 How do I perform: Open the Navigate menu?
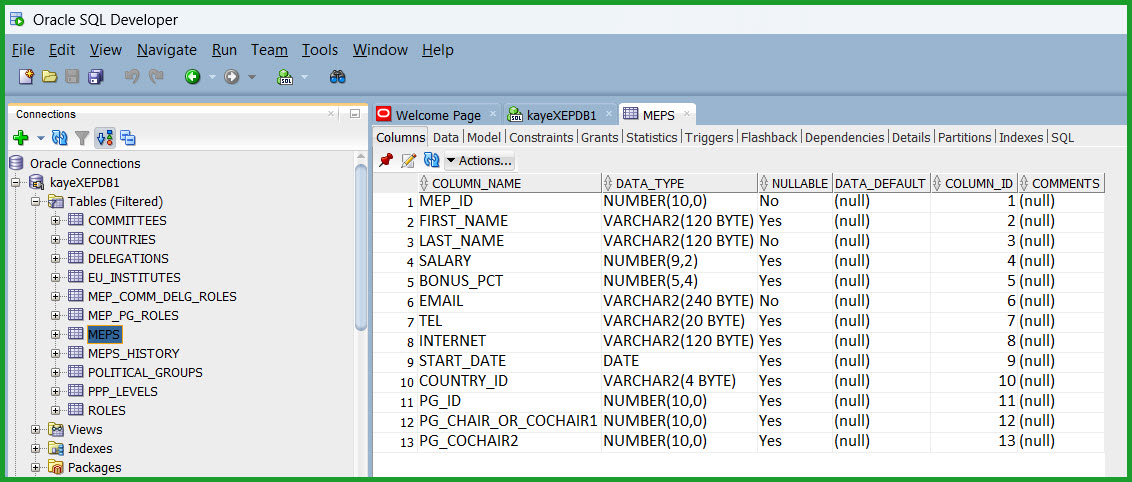[x=167, y=50]
